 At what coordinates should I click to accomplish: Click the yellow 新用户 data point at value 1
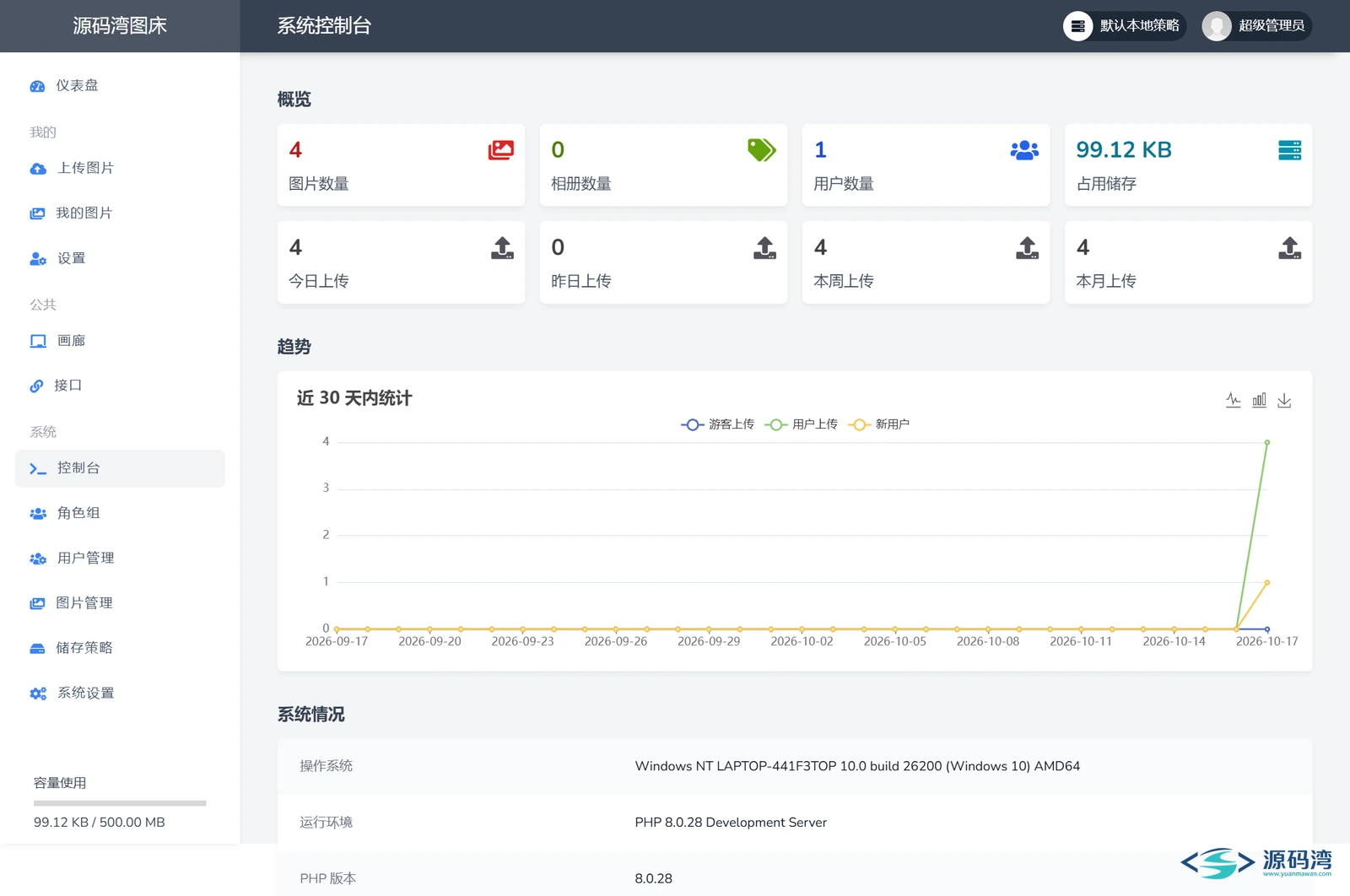click(x=1266, y=582)
